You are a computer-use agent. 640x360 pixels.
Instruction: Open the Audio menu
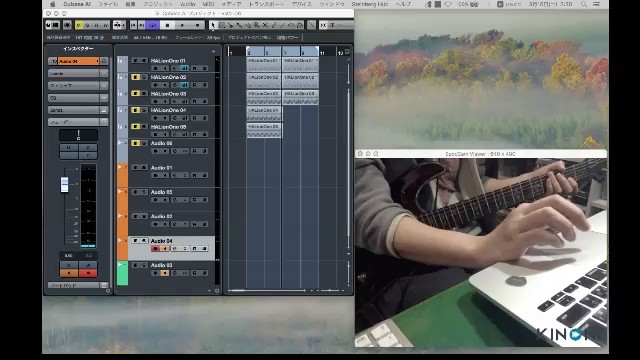tap(187, 4)
